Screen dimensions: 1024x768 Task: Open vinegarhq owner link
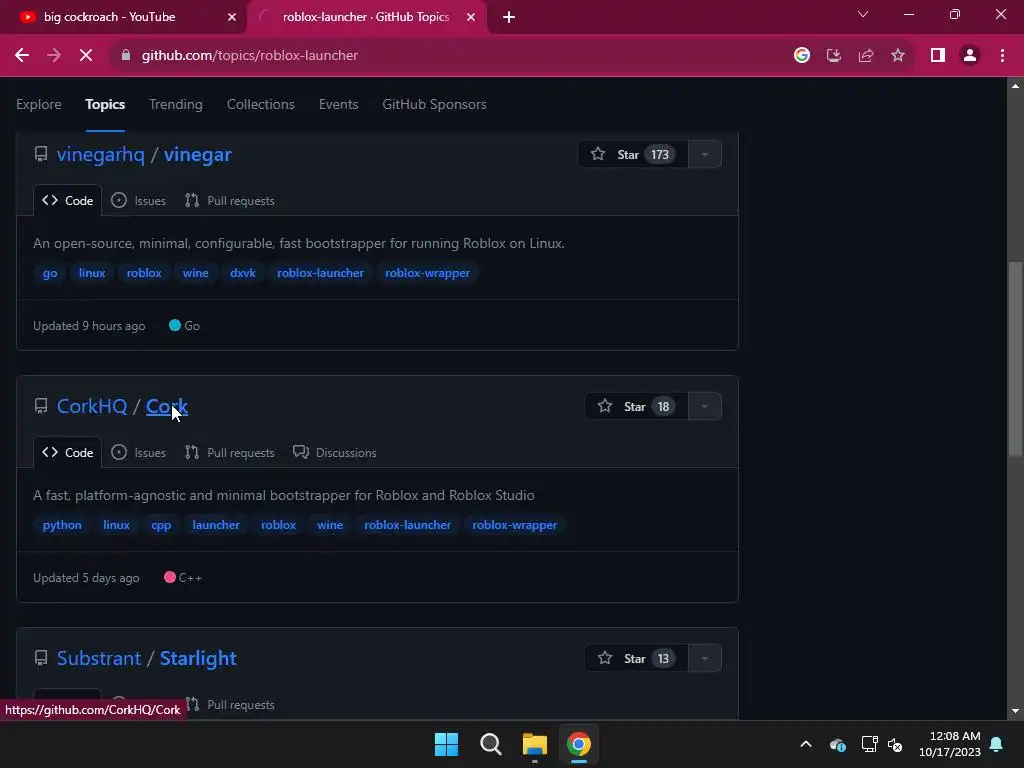101,155
